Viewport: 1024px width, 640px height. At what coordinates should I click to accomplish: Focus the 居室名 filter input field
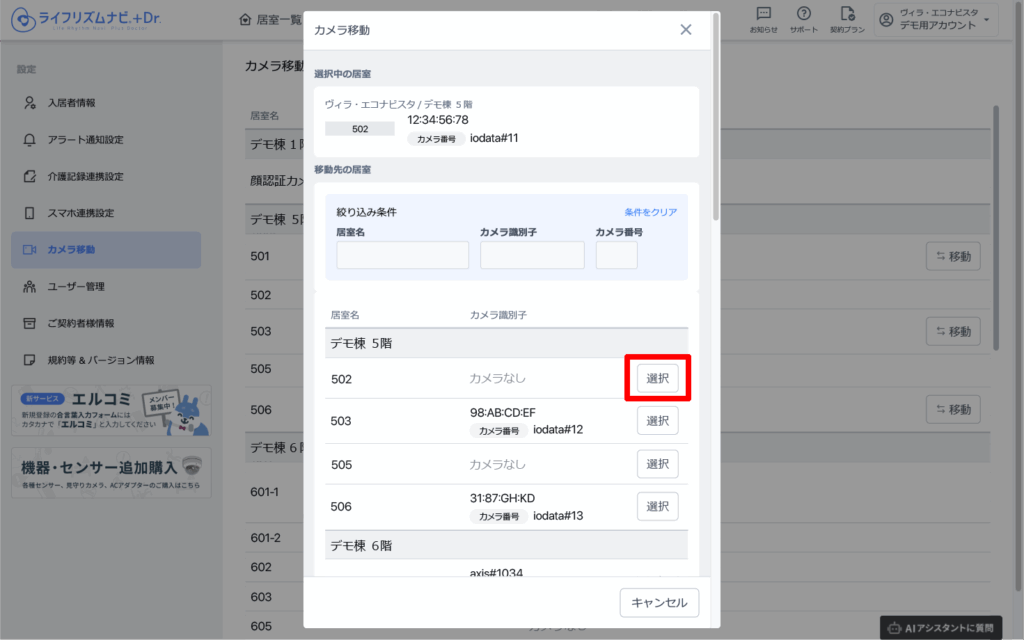tap(402, 255)
